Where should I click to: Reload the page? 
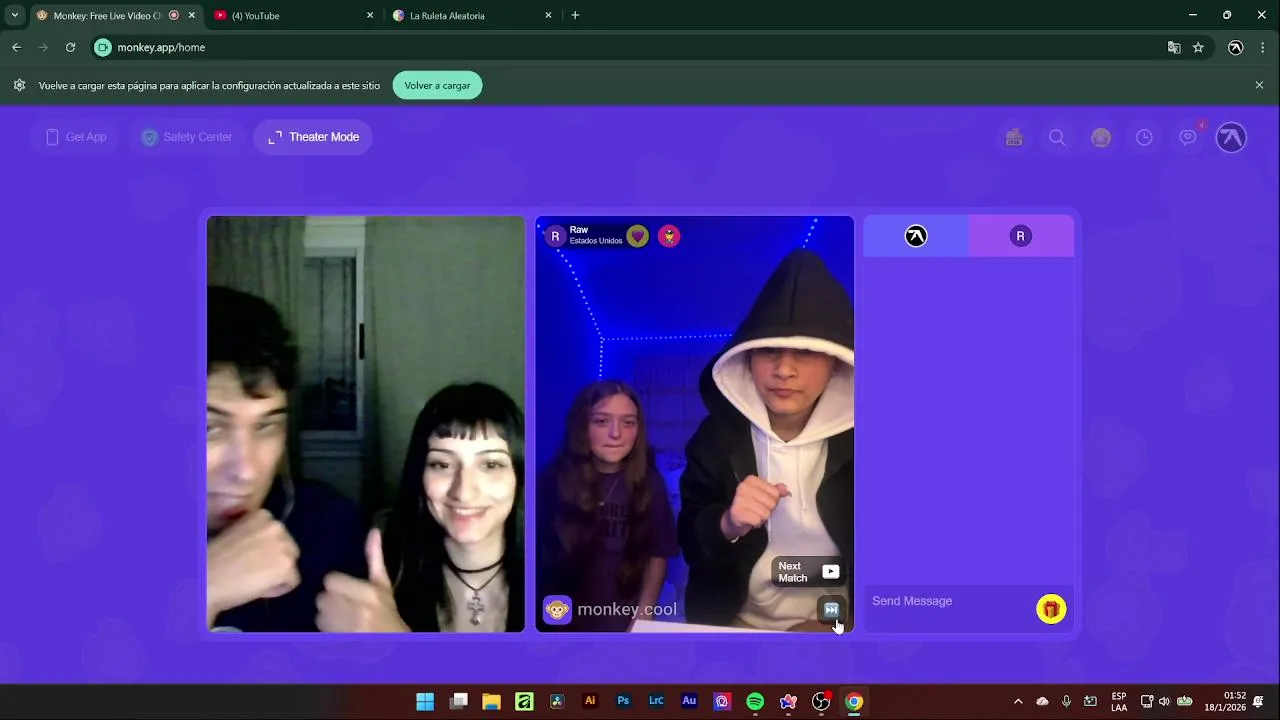click(70, 47)
